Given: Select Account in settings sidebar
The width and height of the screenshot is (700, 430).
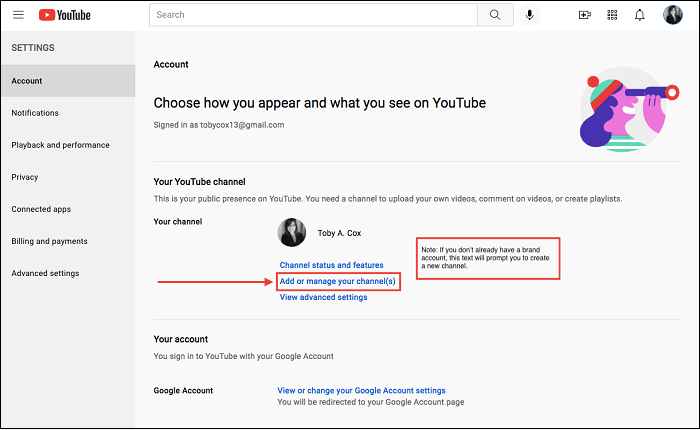Looking at the screenshot, I should pos(27,81).
